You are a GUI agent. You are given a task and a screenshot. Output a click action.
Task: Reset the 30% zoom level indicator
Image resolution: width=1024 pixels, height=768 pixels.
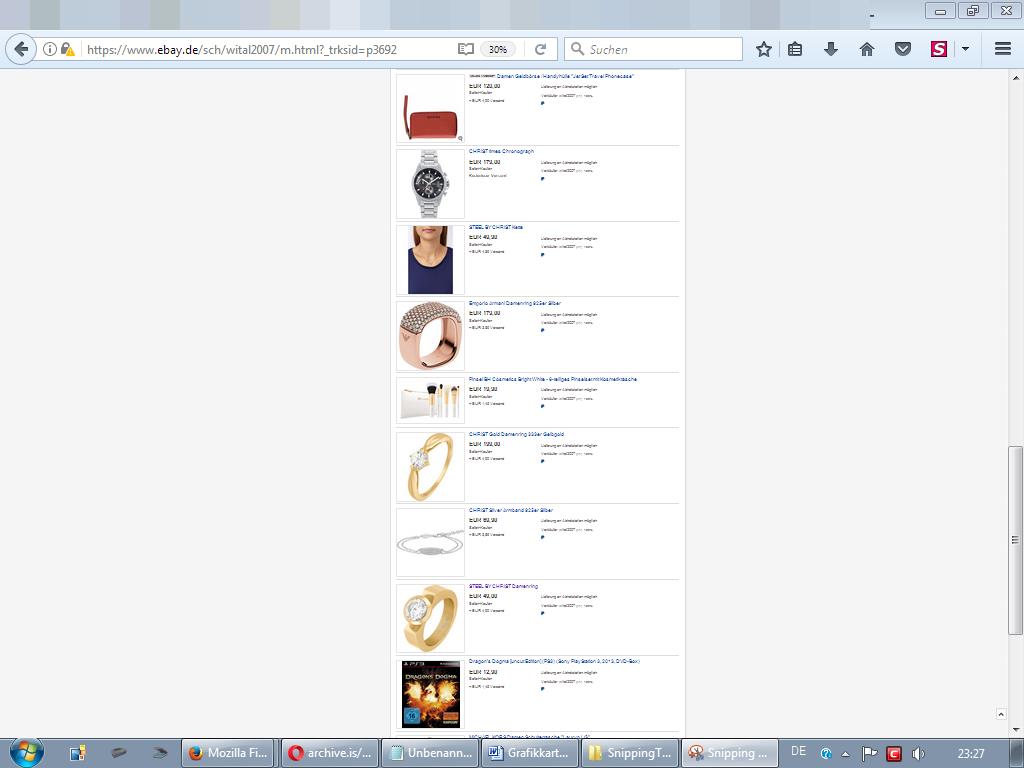coord(498,49)
